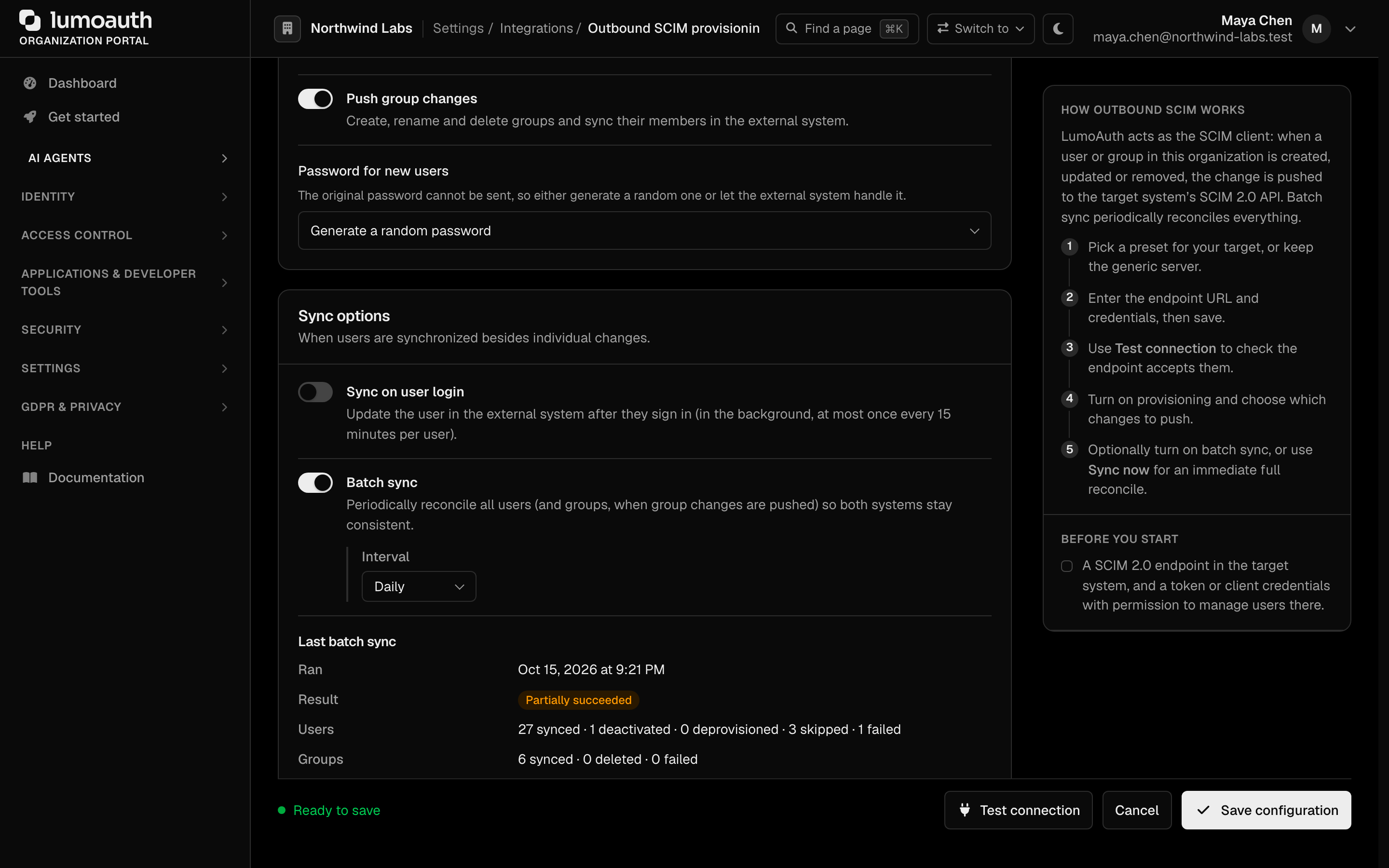This screenshot has width=1389, height=868.
Task: Expand the Security sidebar section
Action: coord(125,330)
